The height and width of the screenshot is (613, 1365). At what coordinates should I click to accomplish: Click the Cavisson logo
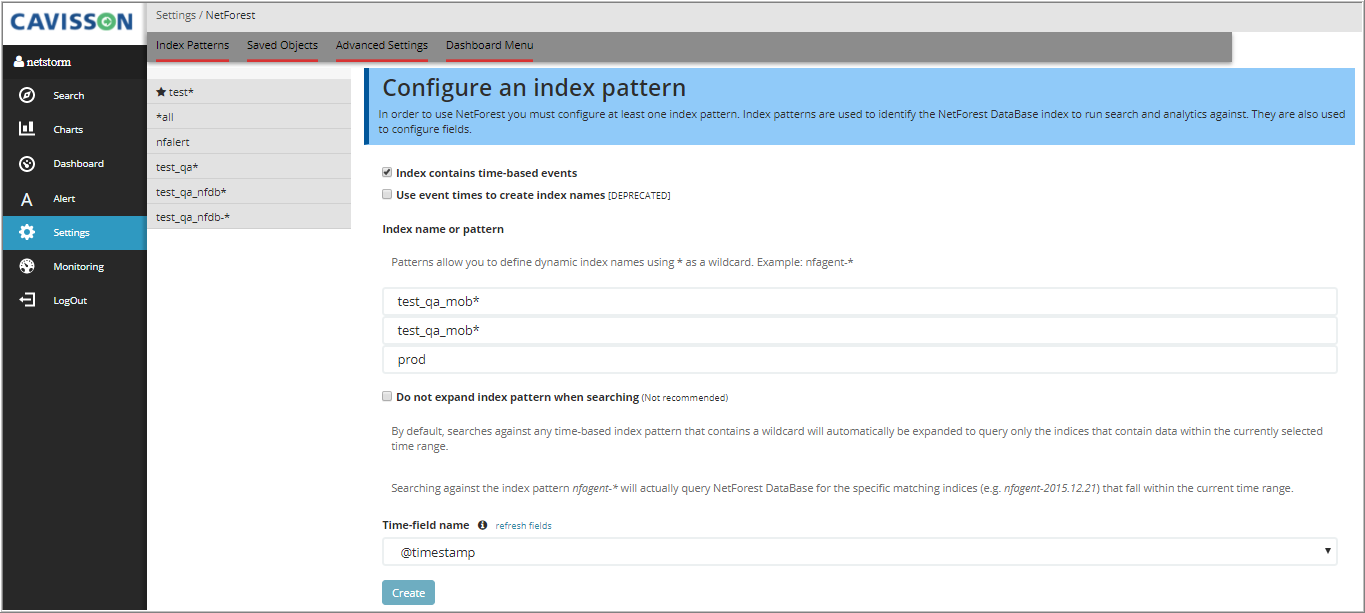click(72, 22)
